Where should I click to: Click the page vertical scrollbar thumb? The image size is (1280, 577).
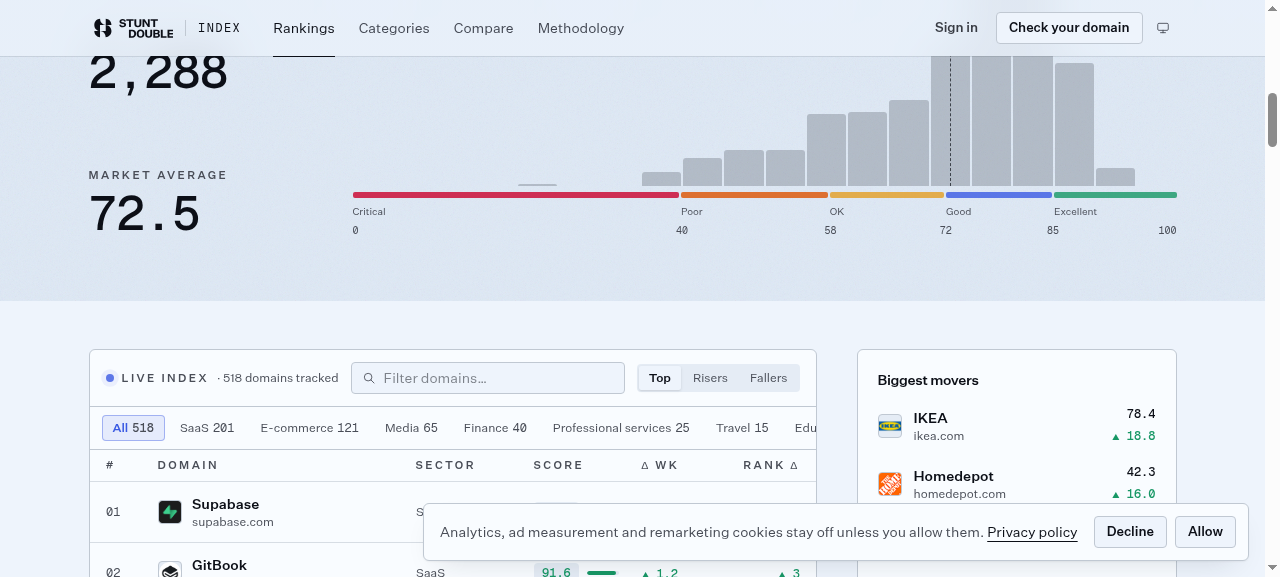[x=1273, y=120]
